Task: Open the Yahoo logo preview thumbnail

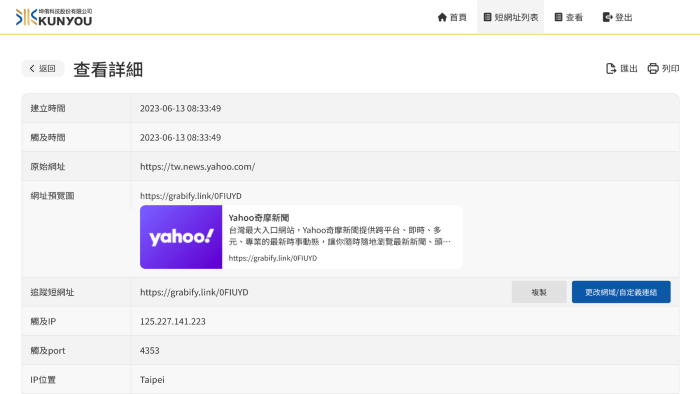Action: 181,237
